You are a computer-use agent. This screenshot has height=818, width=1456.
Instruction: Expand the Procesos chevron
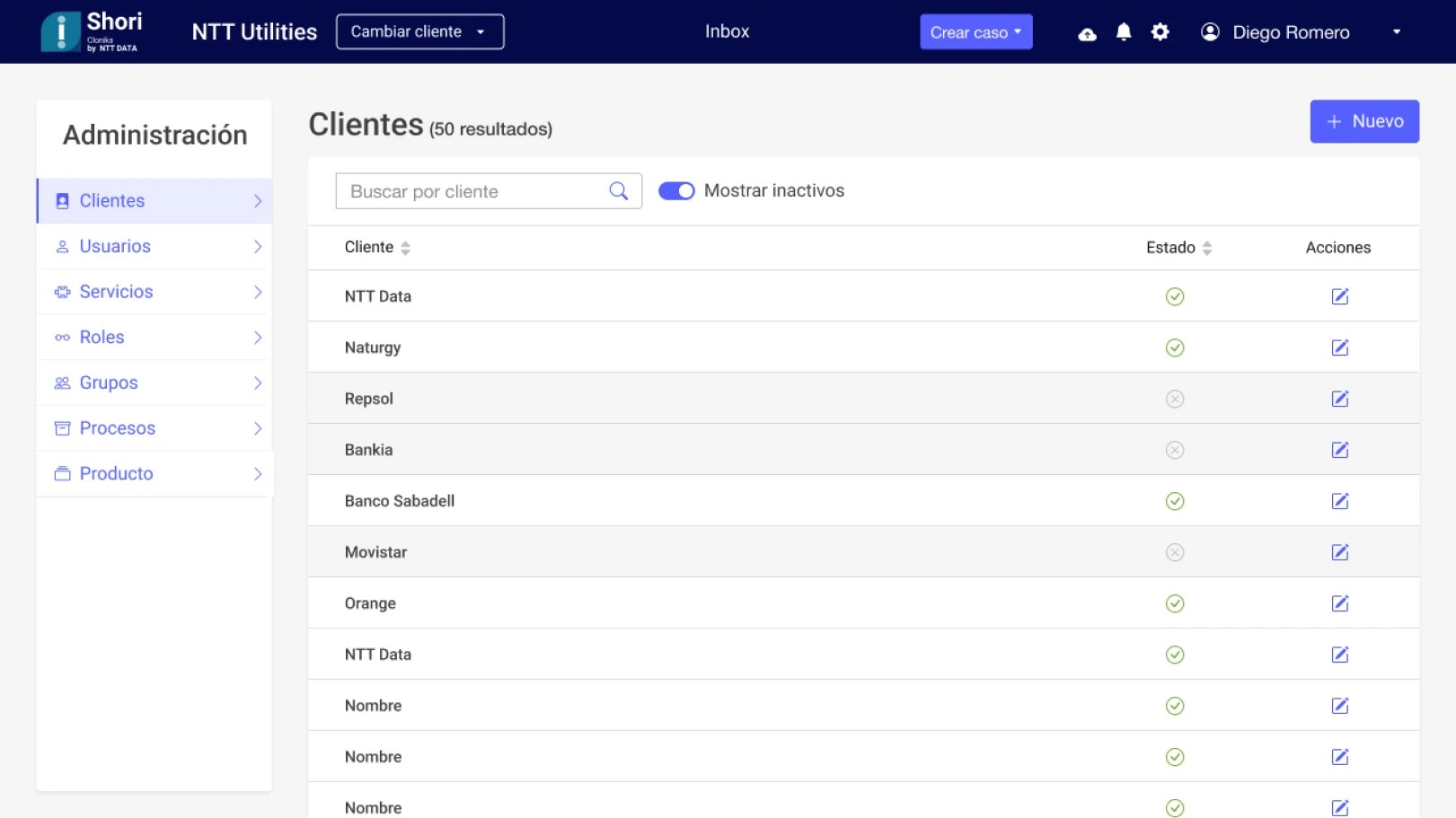click(x=258, y=428)
